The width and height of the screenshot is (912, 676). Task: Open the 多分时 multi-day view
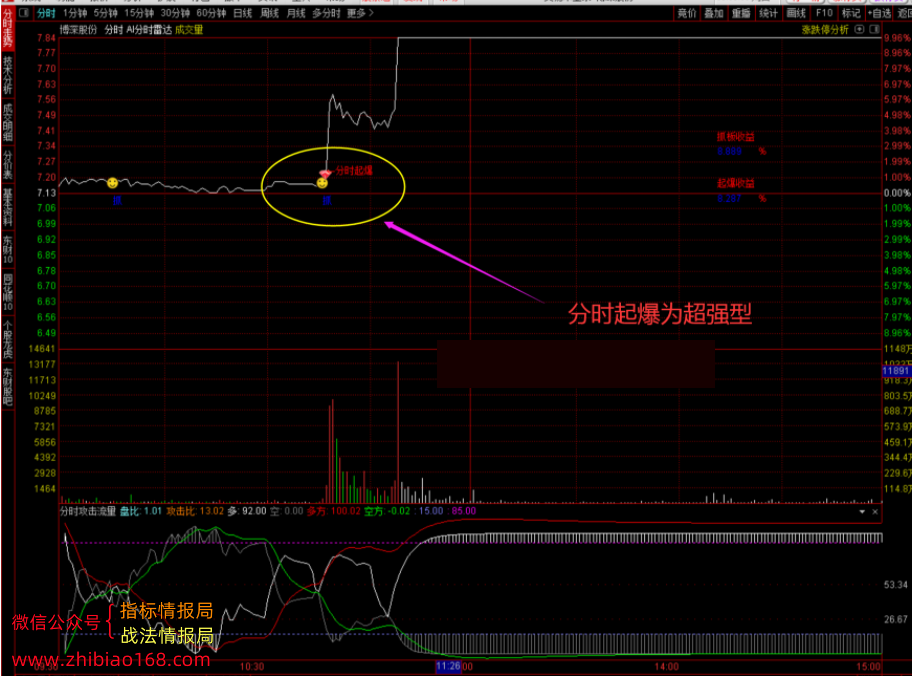[326, 13]
